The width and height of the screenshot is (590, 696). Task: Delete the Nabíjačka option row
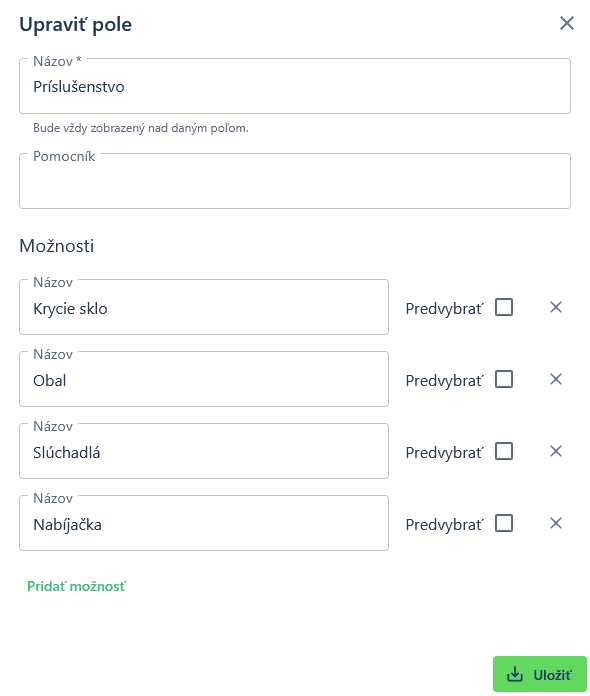[x=556, y=523]
